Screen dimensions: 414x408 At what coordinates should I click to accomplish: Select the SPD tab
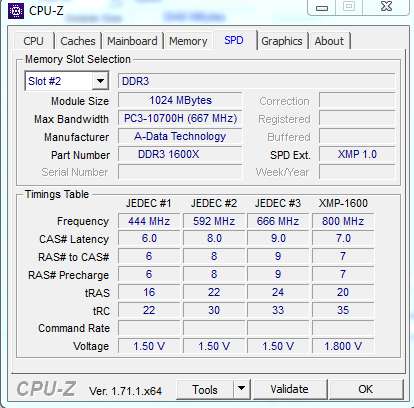click(234, 40)
